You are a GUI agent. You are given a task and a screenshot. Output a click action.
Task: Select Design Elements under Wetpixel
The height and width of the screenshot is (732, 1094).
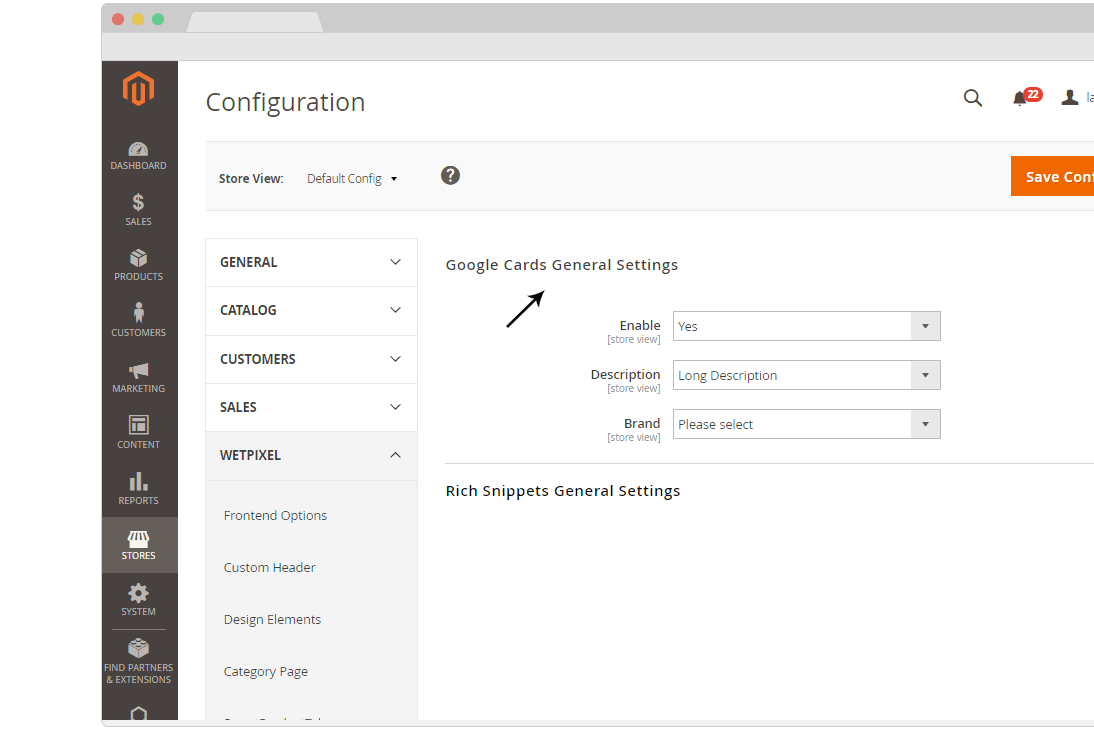pos(272,620)
